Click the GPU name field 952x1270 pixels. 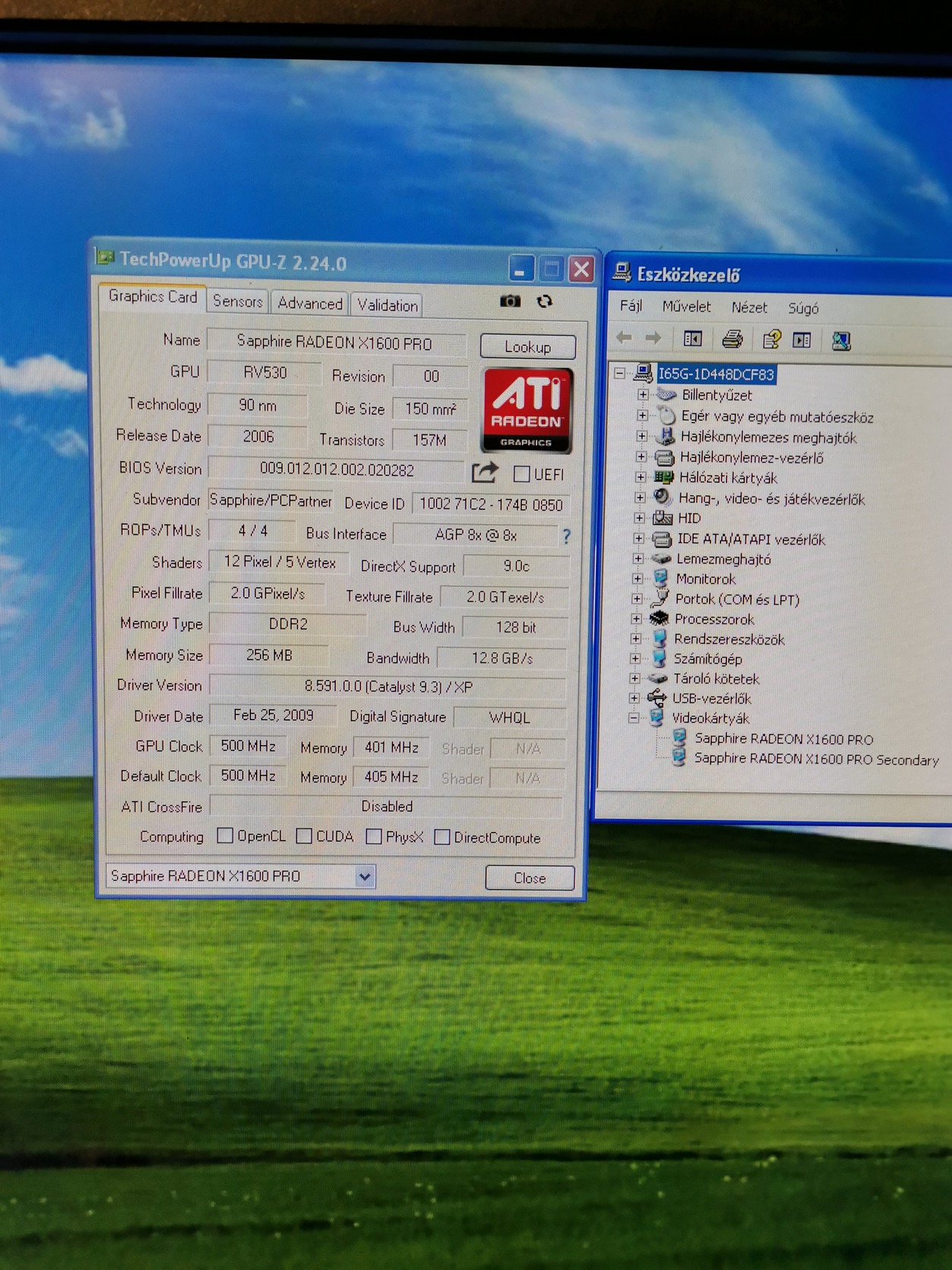pyautogui.click(x=336, y=343)
